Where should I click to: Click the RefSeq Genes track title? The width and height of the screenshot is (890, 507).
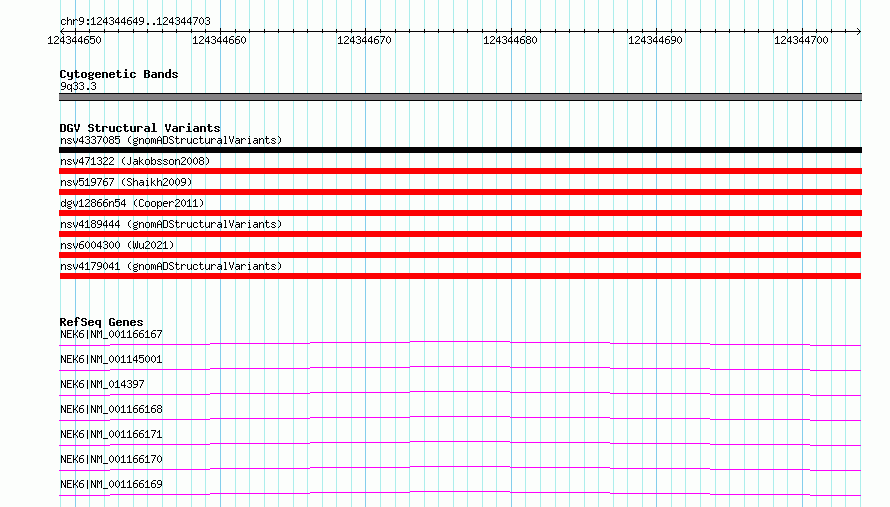[x=102, y=322]
